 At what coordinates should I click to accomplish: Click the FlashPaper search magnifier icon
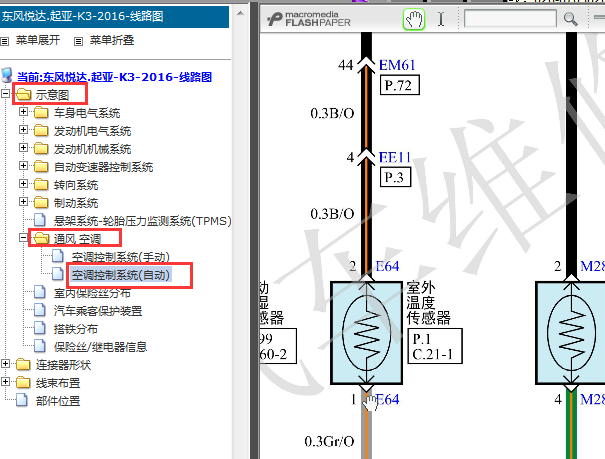pos(570,19)
